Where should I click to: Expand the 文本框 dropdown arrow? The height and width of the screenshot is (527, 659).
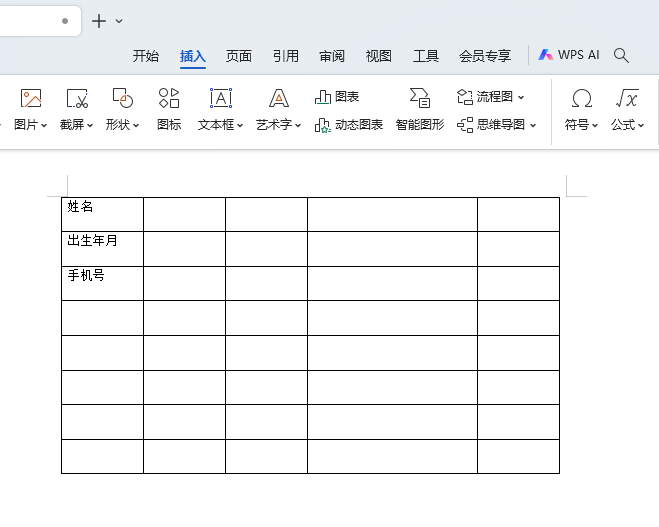[x=240, y=125]
